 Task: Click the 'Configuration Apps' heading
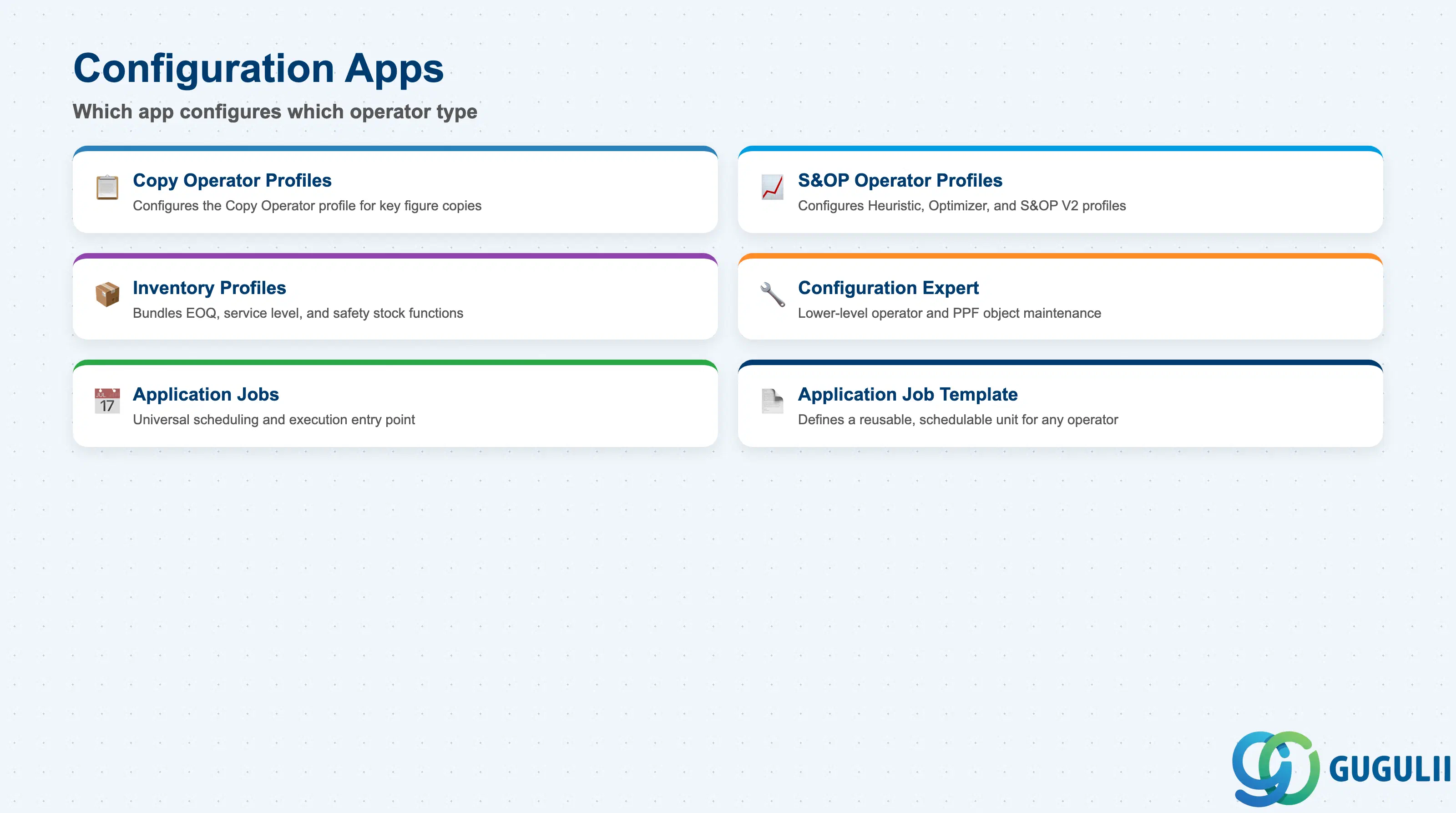[x=258, y=69]
